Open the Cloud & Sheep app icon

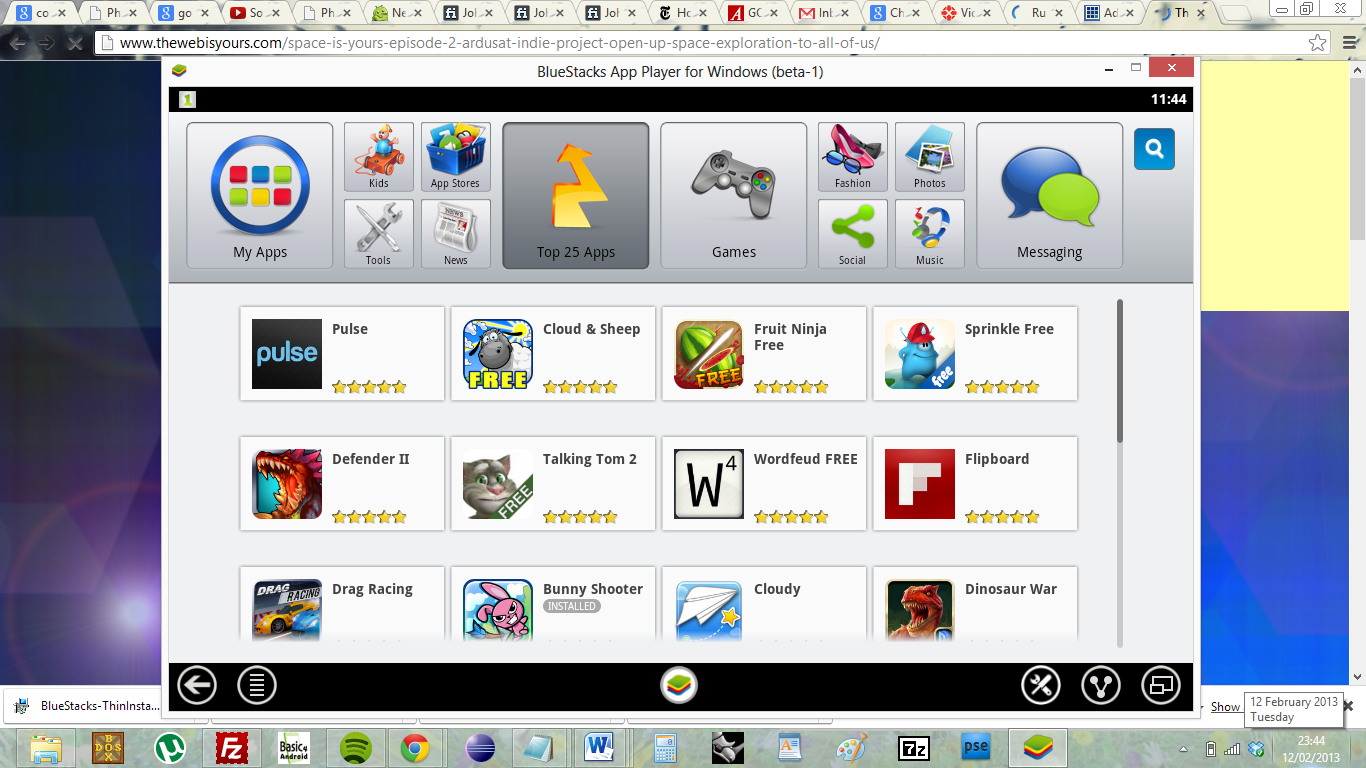[498, 354]
